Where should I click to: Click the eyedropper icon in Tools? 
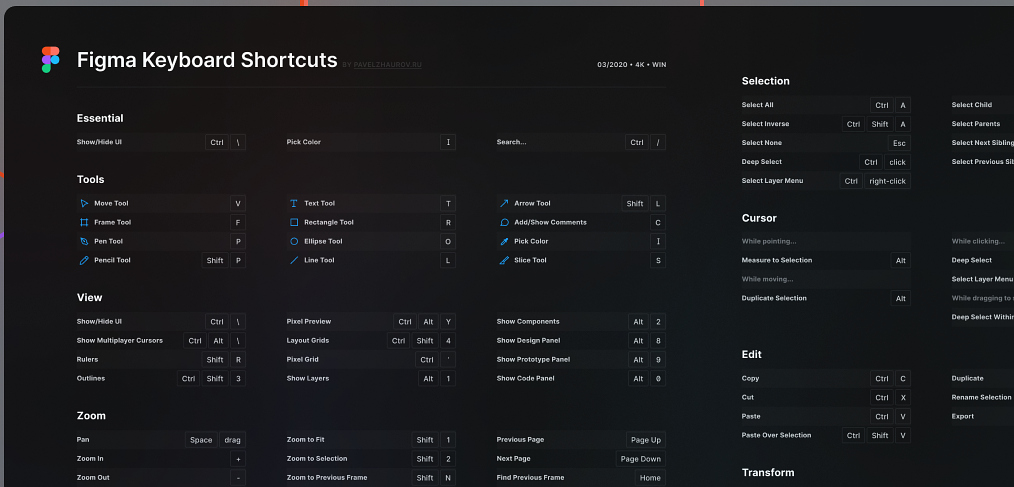(x=504, y=241)
